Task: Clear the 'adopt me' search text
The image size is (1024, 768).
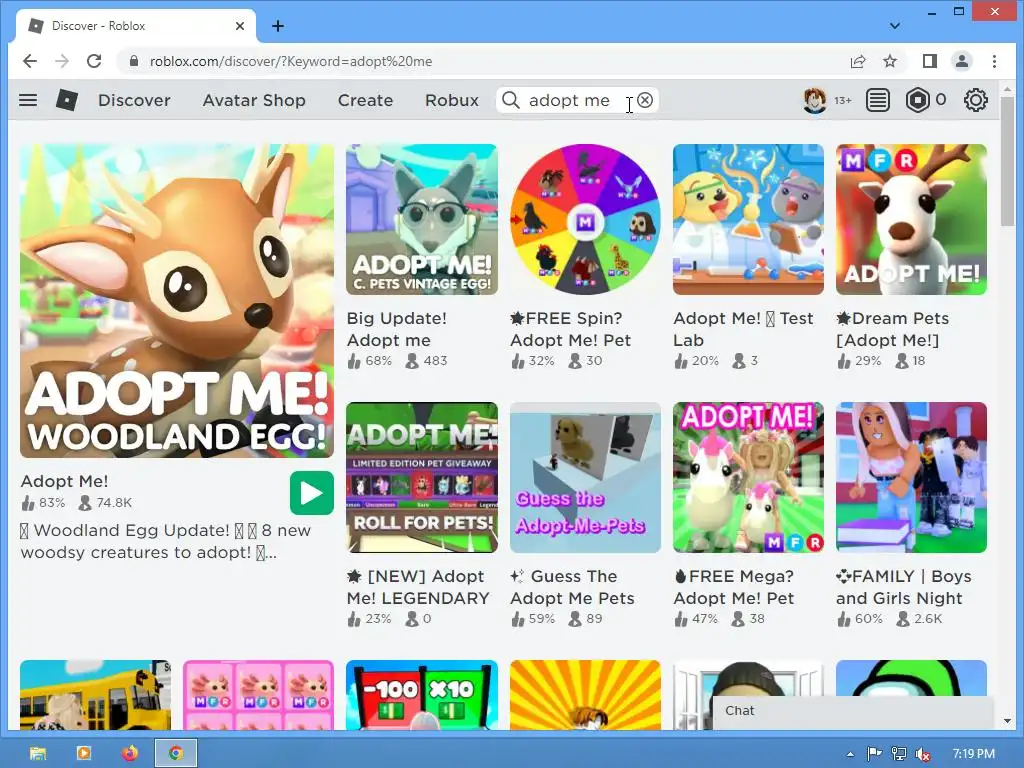Action: [x=645, y=100]
